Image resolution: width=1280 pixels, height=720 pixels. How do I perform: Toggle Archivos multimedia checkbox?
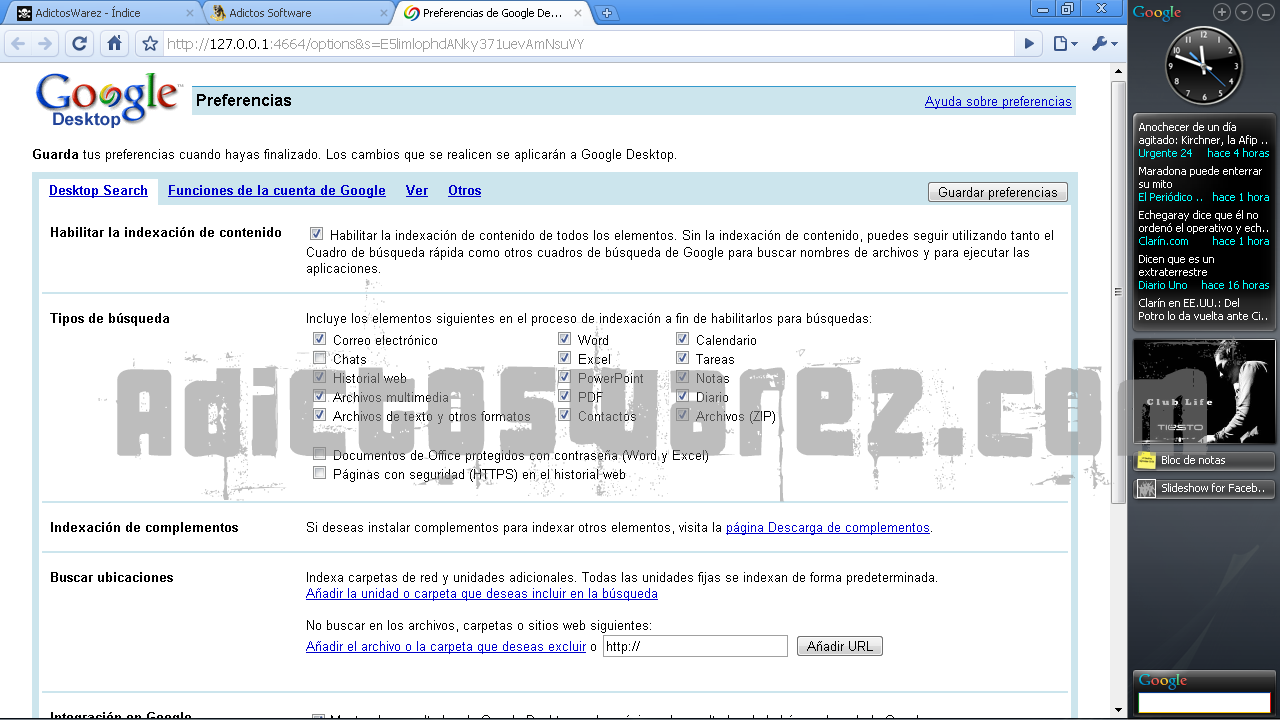point(320,396)
